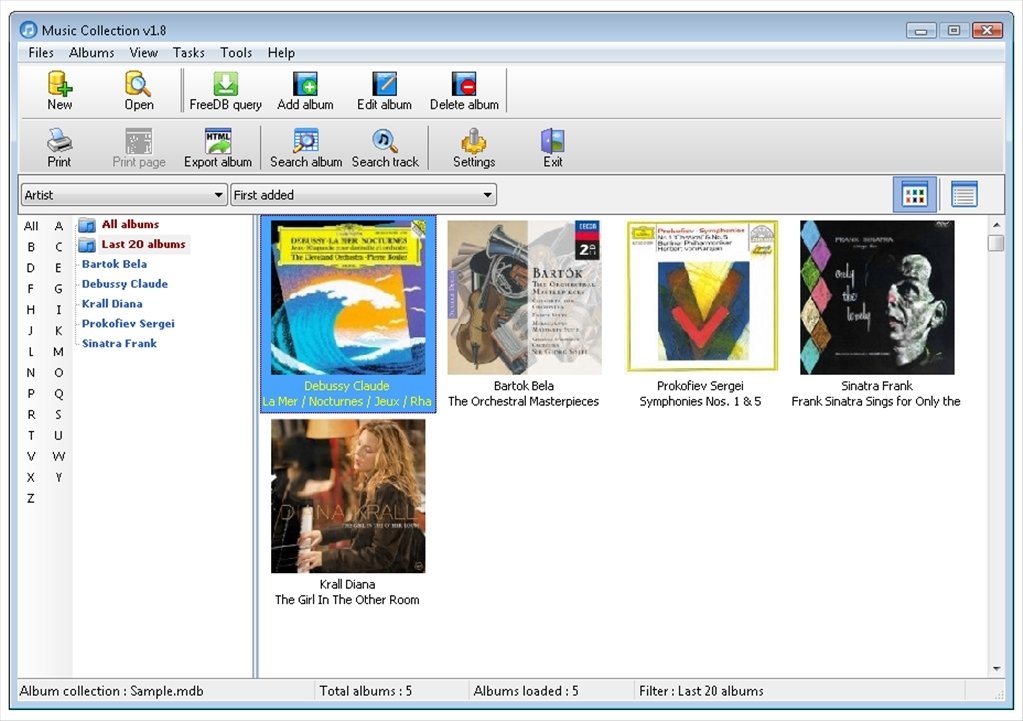Screen dimensions: 1023x721
Task: Click the Add album icon
Action: tap(305, 85)
